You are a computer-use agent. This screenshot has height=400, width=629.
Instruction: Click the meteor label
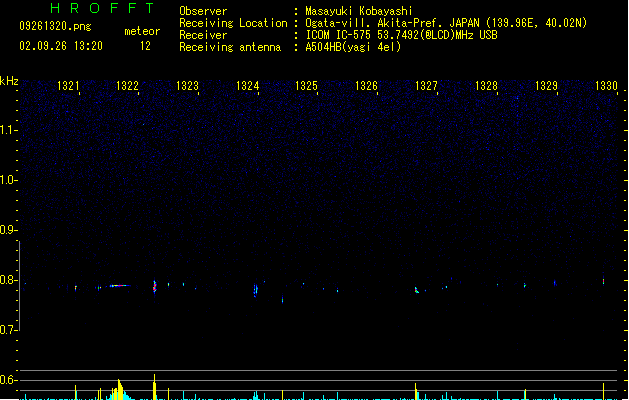[142, 31]
